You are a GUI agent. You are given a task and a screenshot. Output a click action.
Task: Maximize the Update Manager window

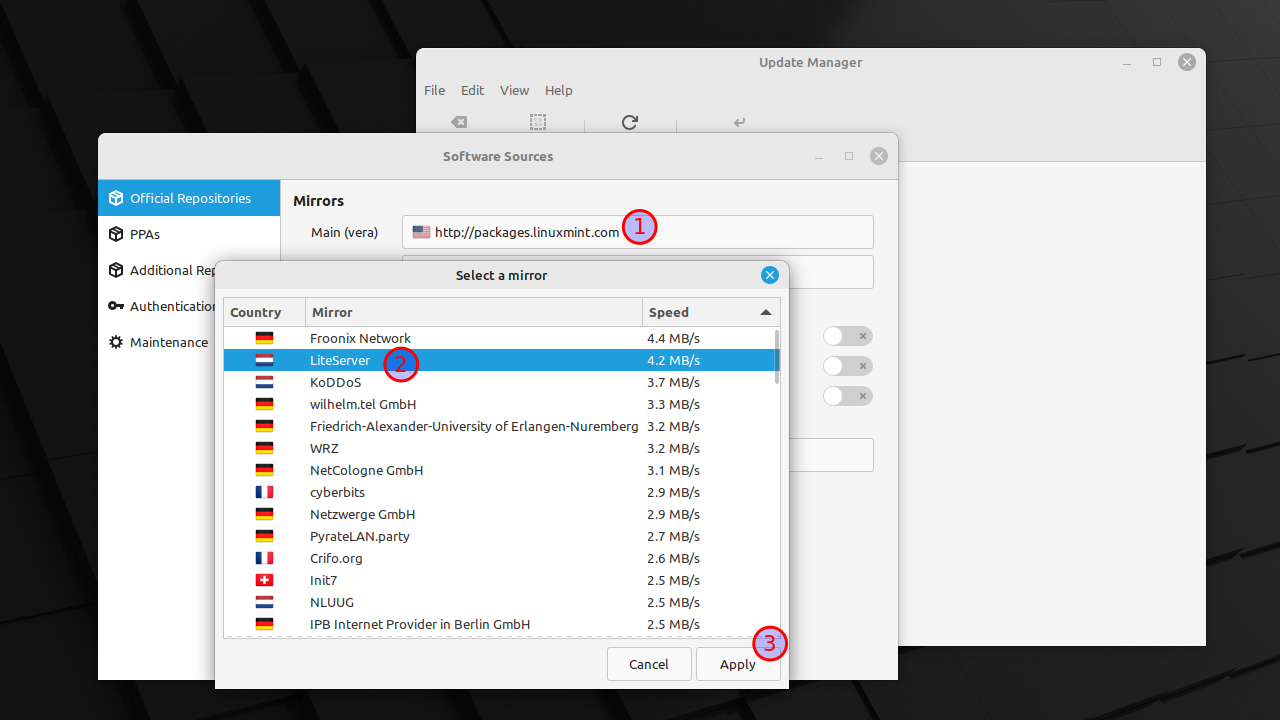(x=1157, y=62)
